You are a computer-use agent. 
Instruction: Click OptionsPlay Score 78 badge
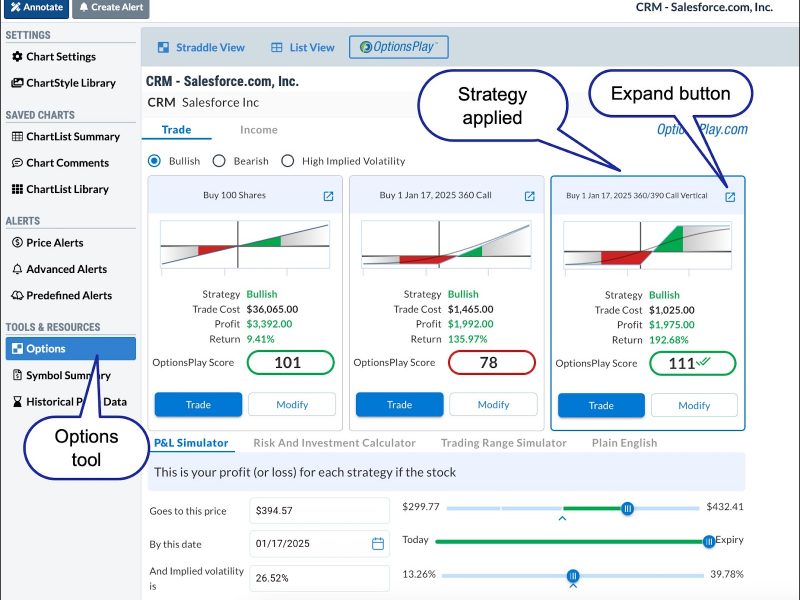point(492,363)
